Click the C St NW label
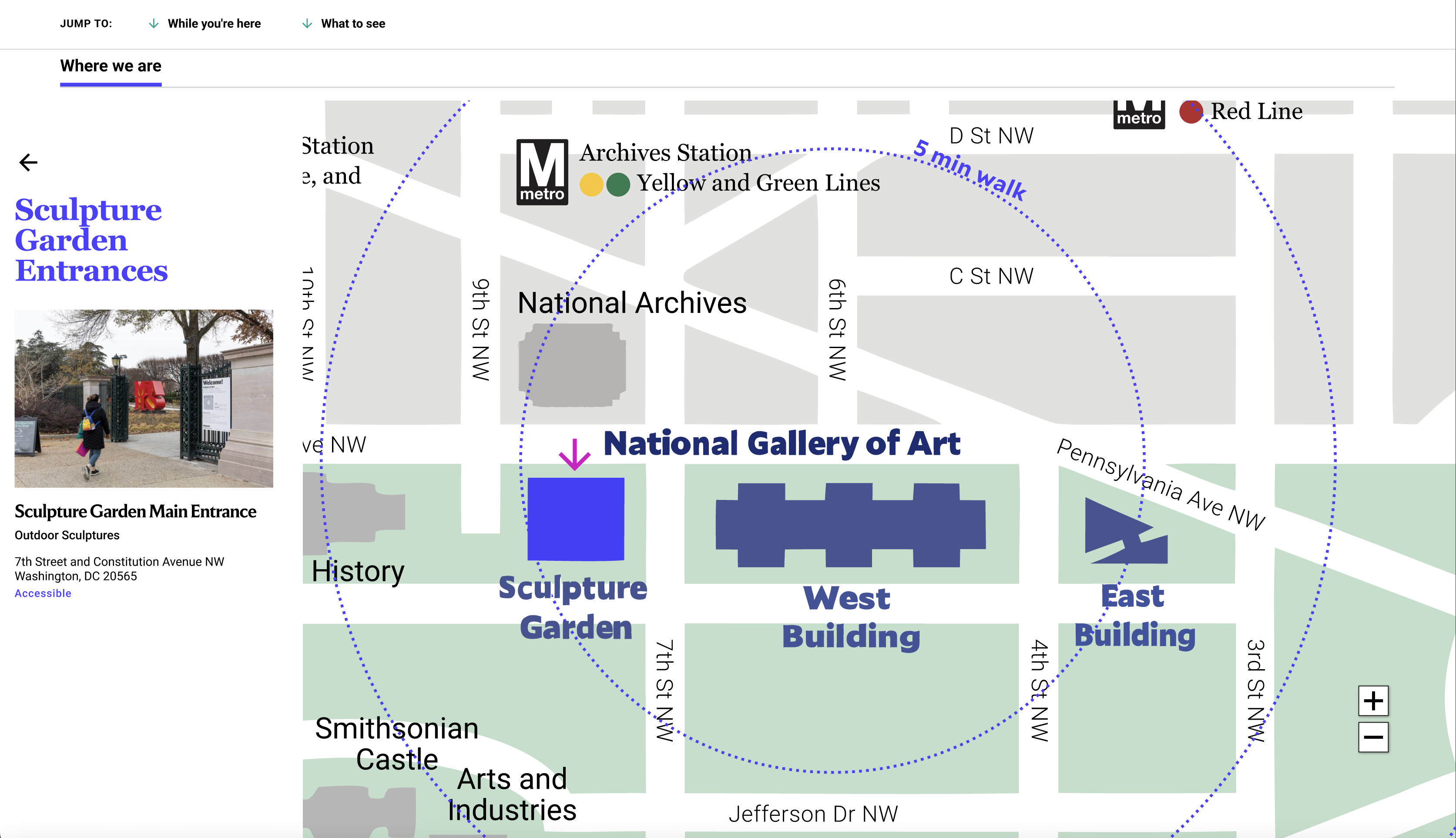 (x=991, y=276)
